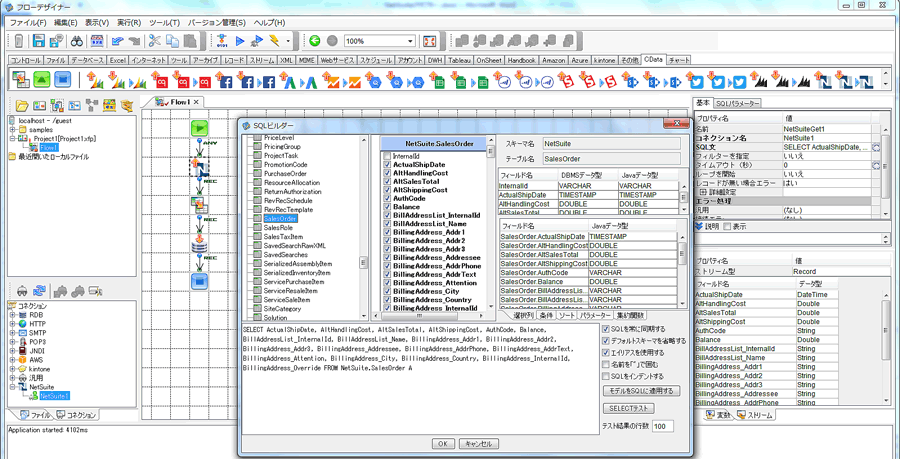Collapse the NetSuite connection node
The height and width of the screenshot is (459, 900).
click(13, 387)
